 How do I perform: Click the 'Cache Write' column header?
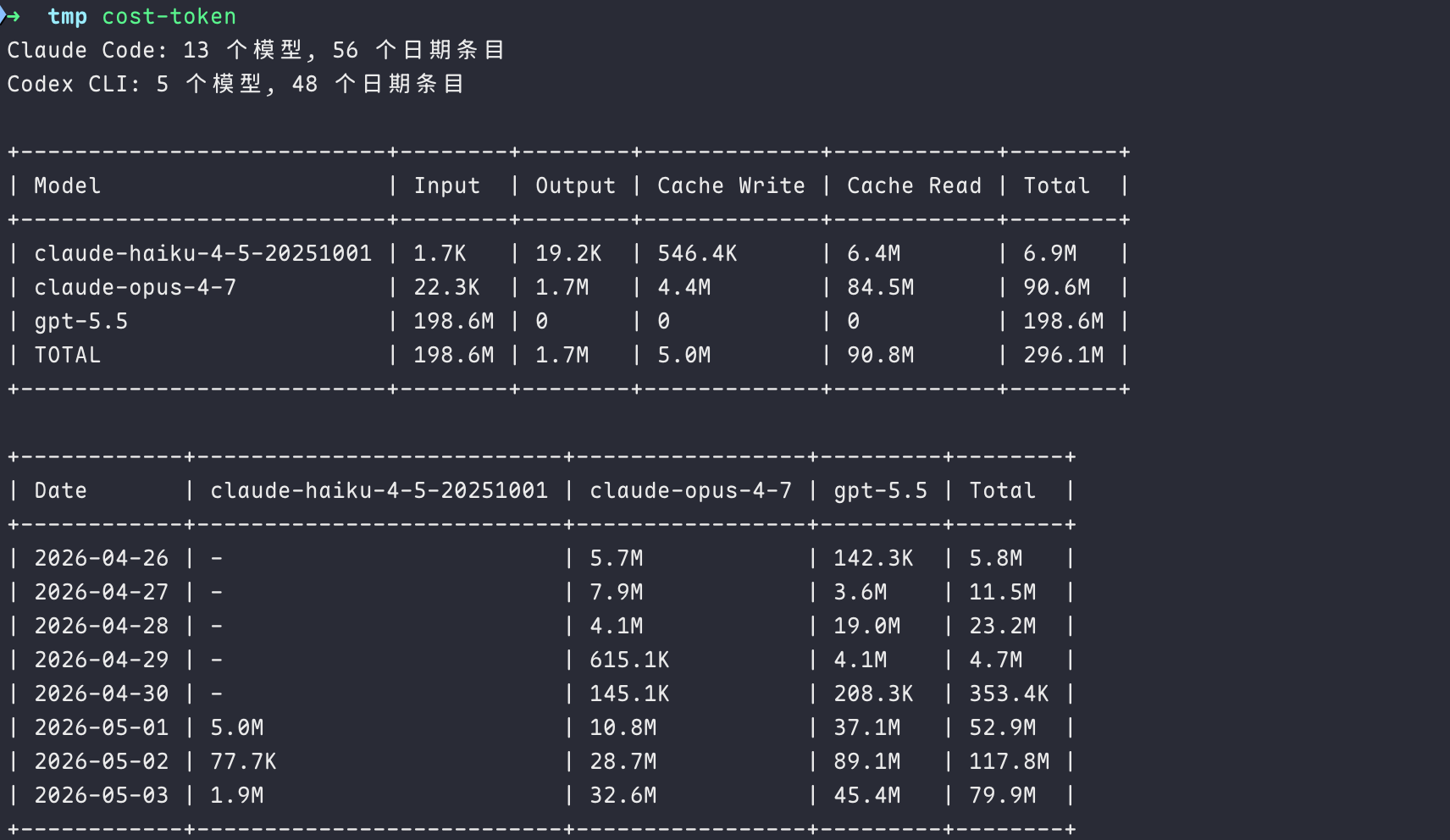pyautogui.click(x=732, y=185)
